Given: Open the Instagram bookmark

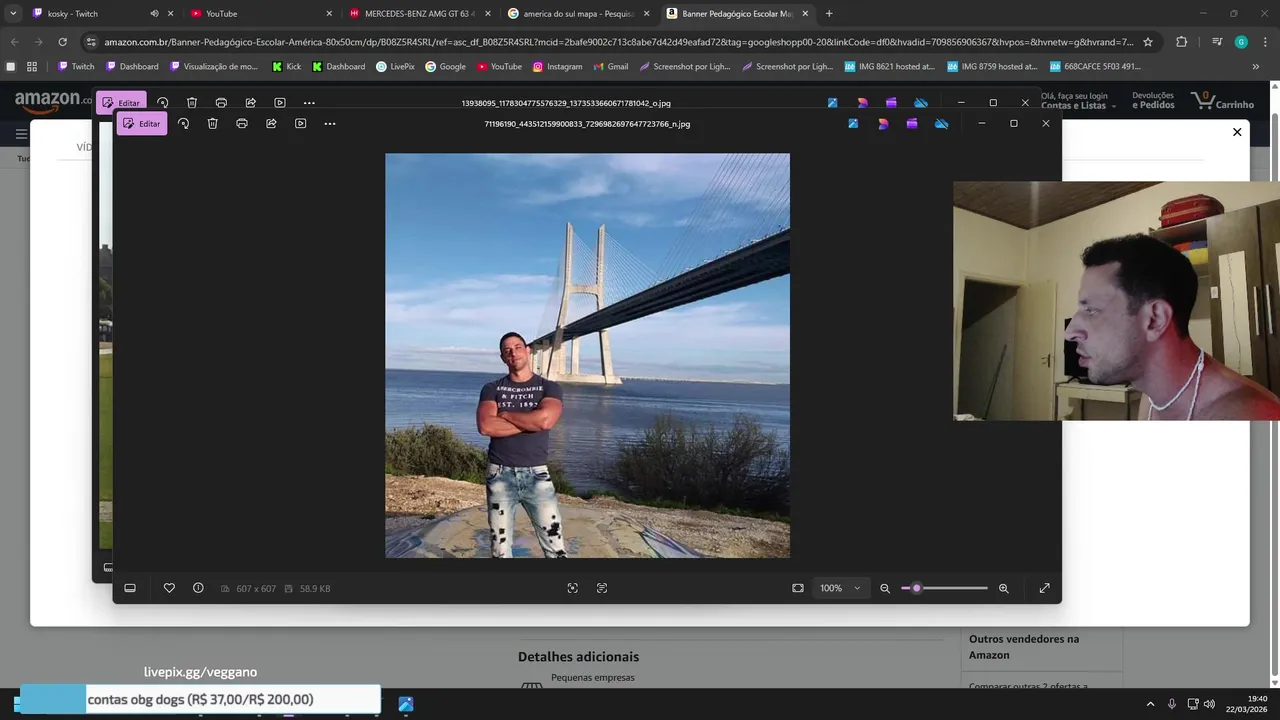Looking at the screenshot, I should [x=558, y=67].
